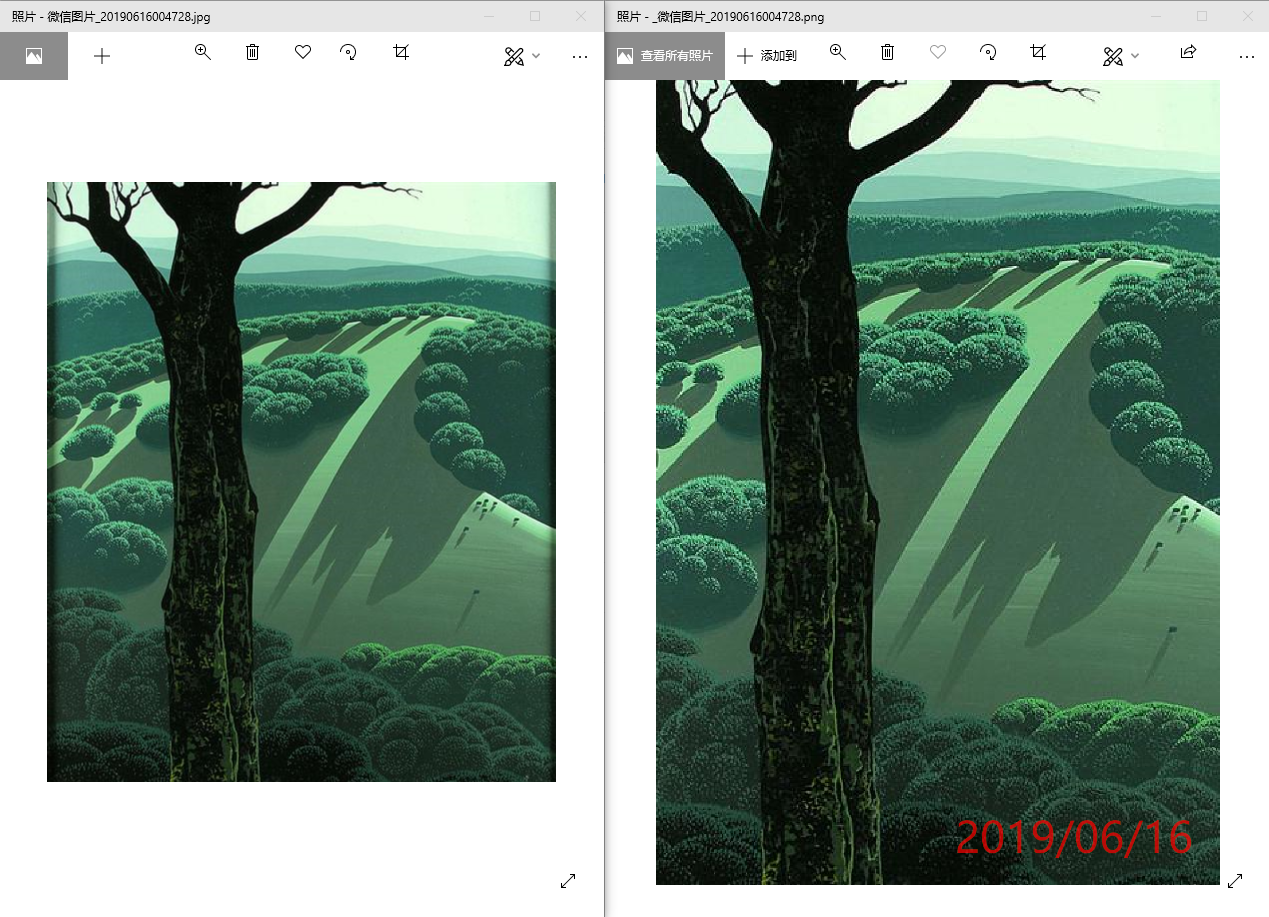
Task: Delete the photo via the trash icon in the right png window
Action: [x=888, y=52]
